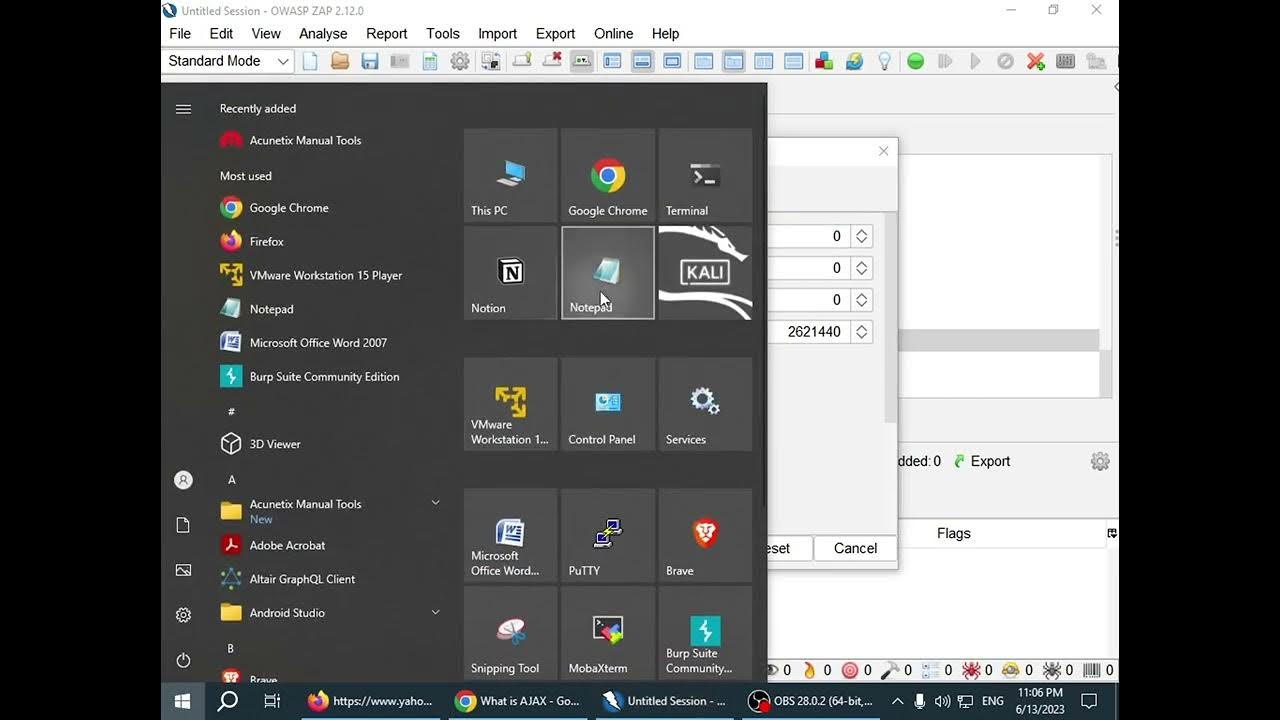The image size is (1280, 720).
Task: Open the File menu
Action: [x=180, y=33]
